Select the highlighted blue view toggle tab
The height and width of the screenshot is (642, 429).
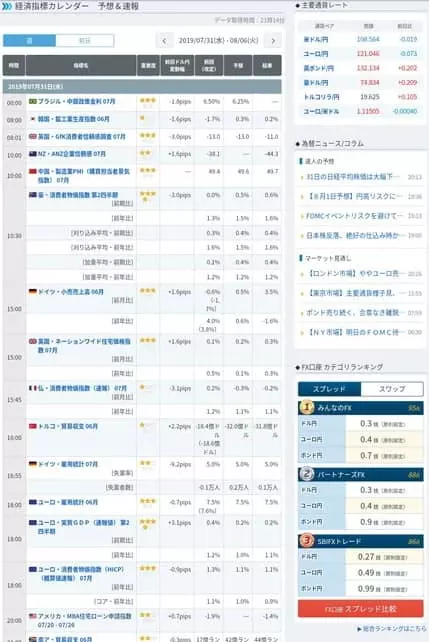click(29, 41)
